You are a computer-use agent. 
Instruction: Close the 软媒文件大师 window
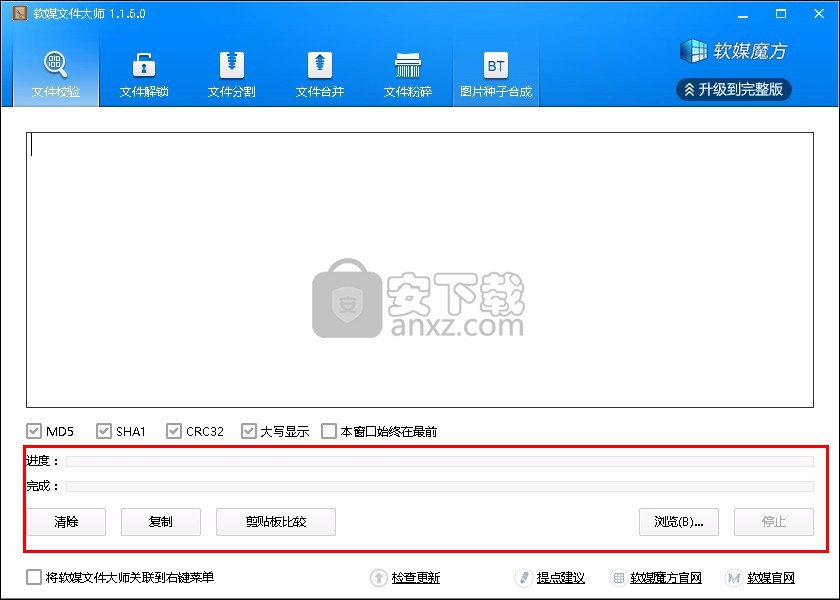pos(819,14)
